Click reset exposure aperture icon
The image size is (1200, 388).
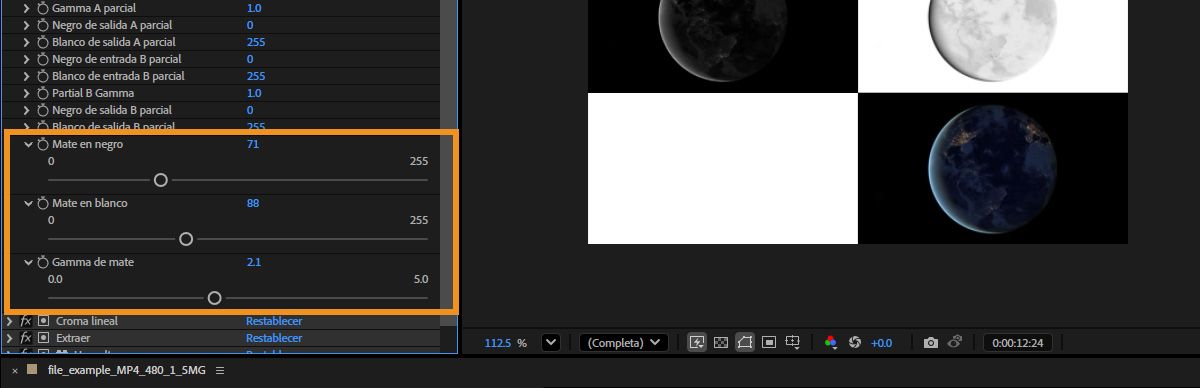(x=855, y=342)
